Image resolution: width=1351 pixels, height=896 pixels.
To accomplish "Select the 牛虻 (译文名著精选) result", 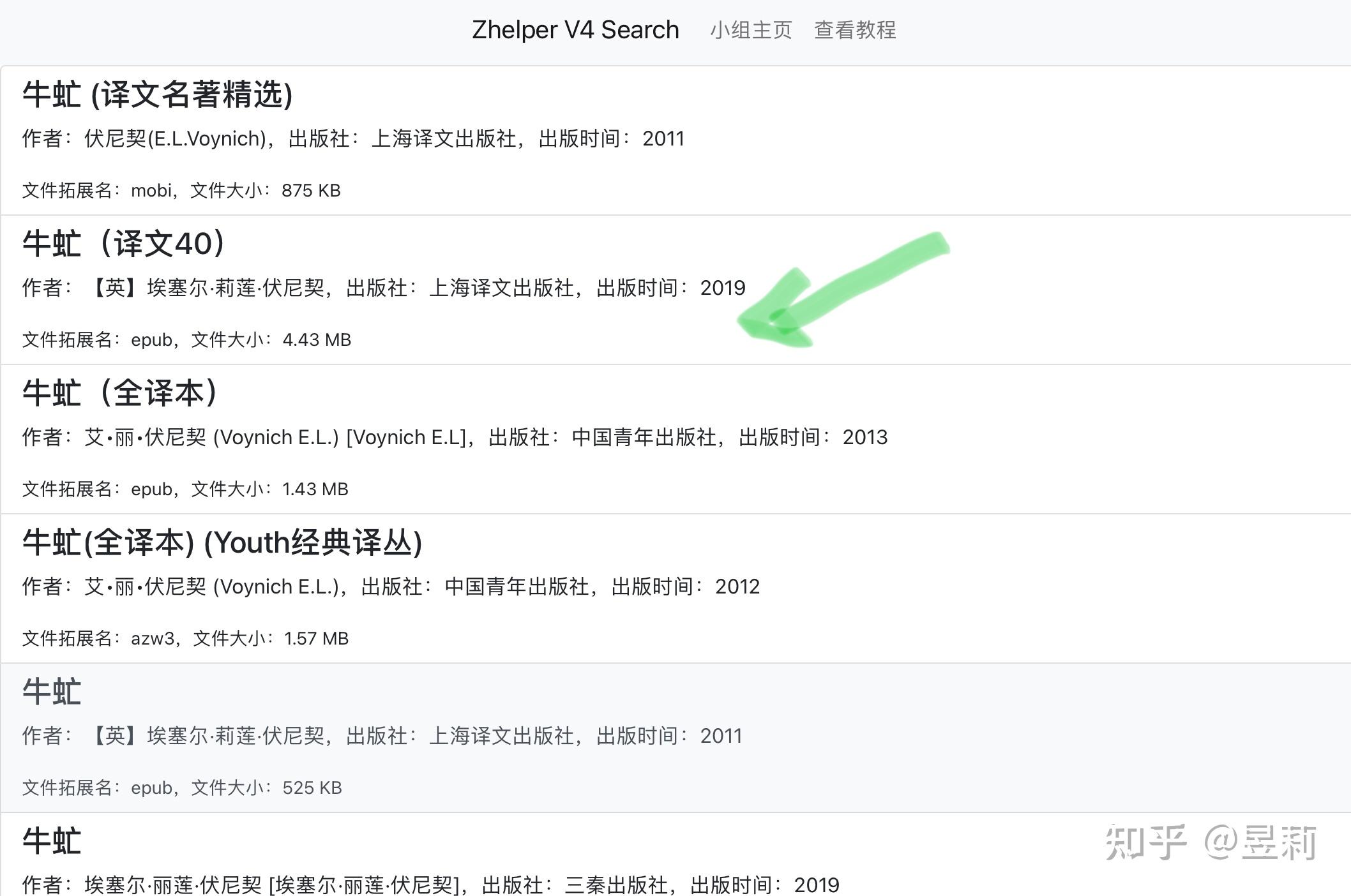I will (158, 94).
